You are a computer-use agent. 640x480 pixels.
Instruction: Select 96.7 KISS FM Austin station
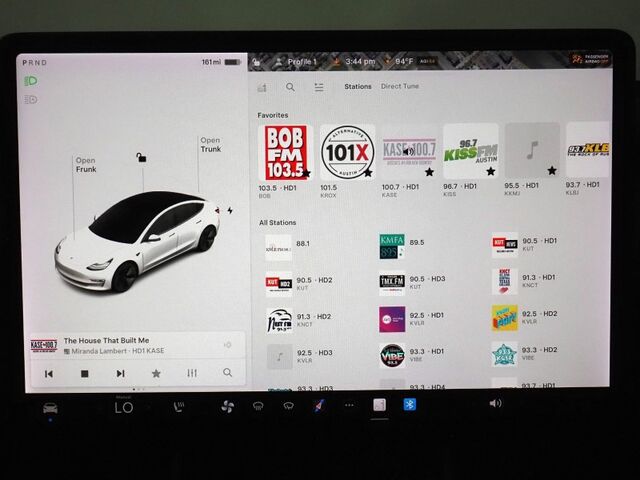click(x=470, y=152)
